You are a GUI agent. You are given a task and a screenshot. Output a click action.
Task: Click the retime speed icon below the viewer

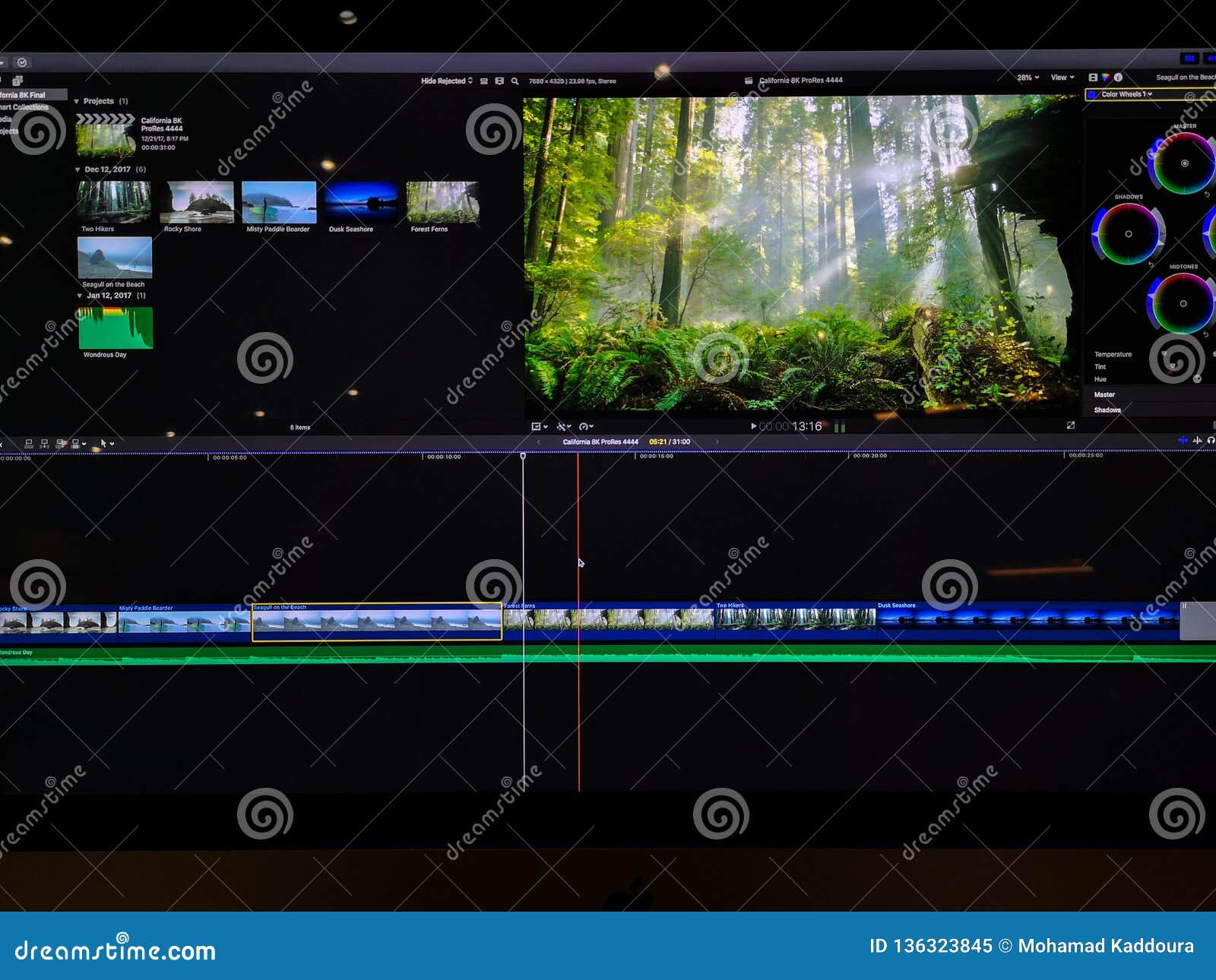pyautogui.click(x=584, y=426)
